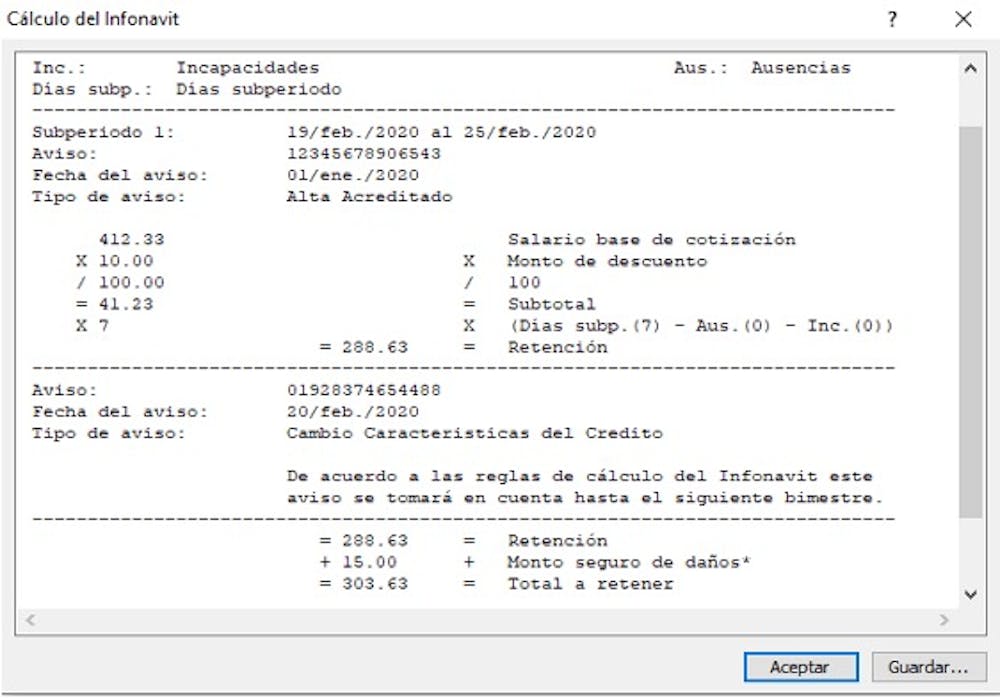Click the subtotal value = 41.23

pos(115,304)
